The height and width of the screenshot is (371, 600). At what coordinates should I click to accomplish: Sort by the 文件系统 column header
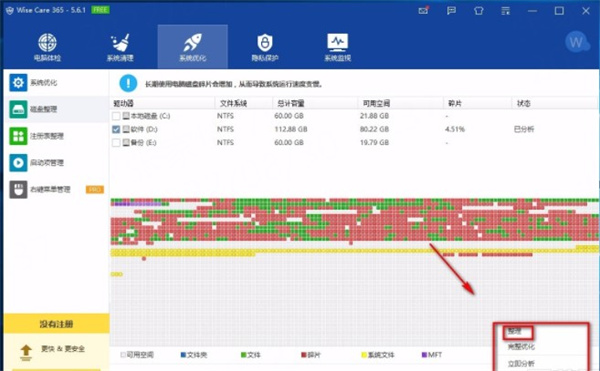click(x=244, y=103)
